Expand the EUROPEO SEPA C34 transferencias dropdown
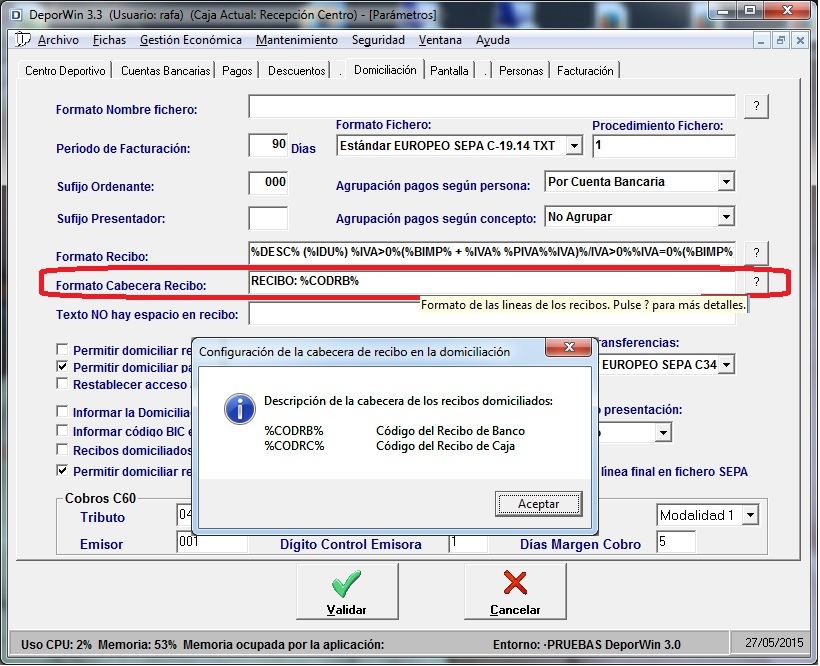820x666 pixels. 726,365
